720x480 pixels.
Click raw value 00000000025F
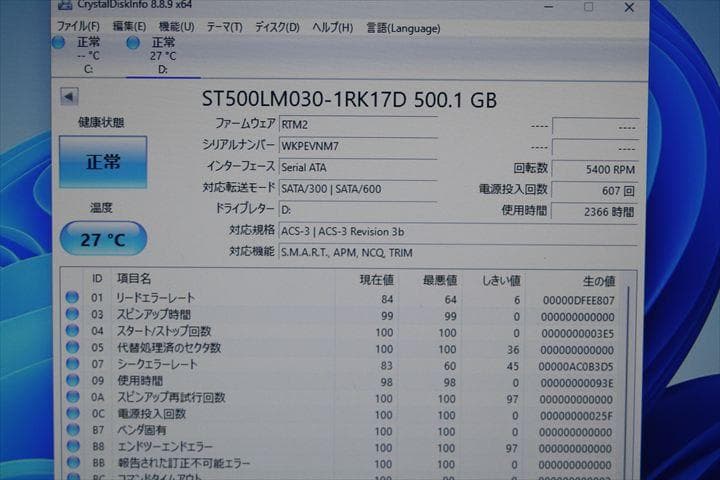pos(576,416)
